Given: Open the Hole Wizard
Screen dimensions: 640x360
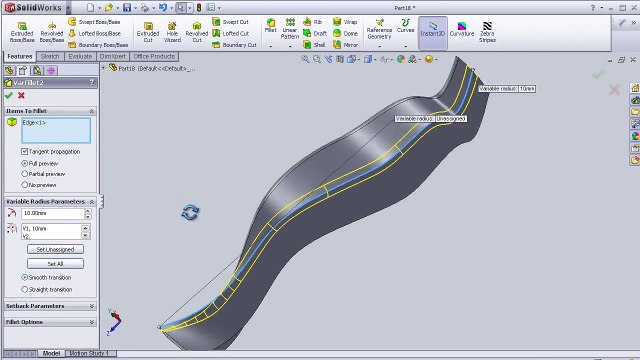Looking at the screenshot, I should (x=172, y=33).
